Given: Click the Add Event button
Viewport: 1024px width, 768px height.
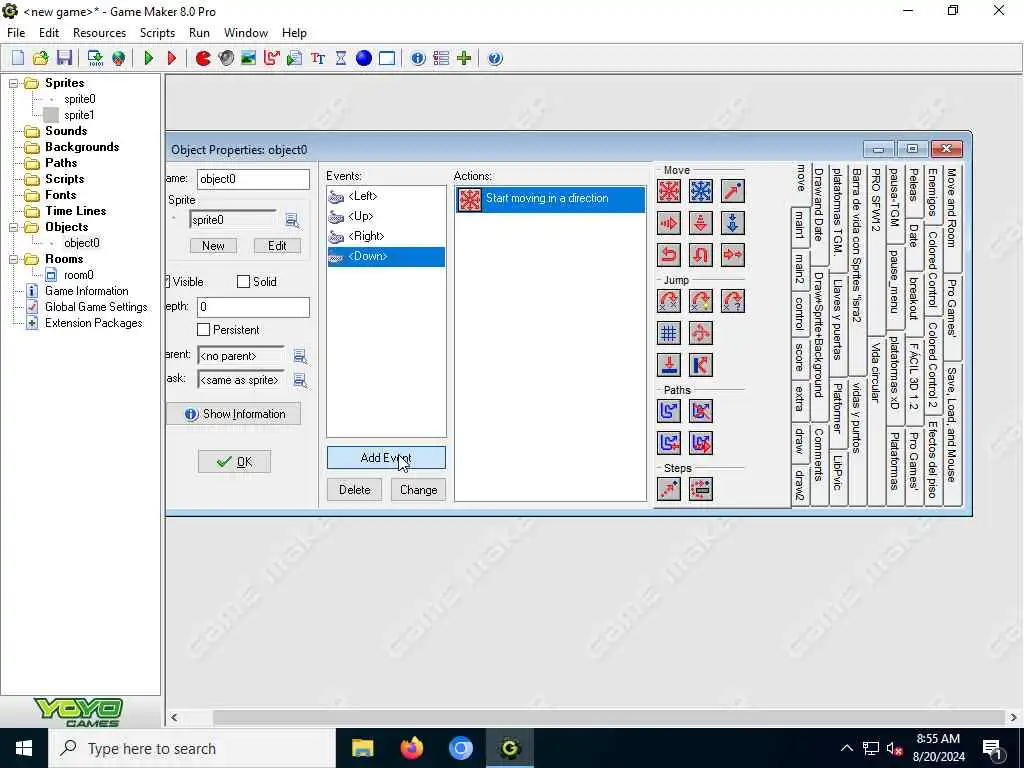Looking at the screenshot, I should (x=386, y=458).
